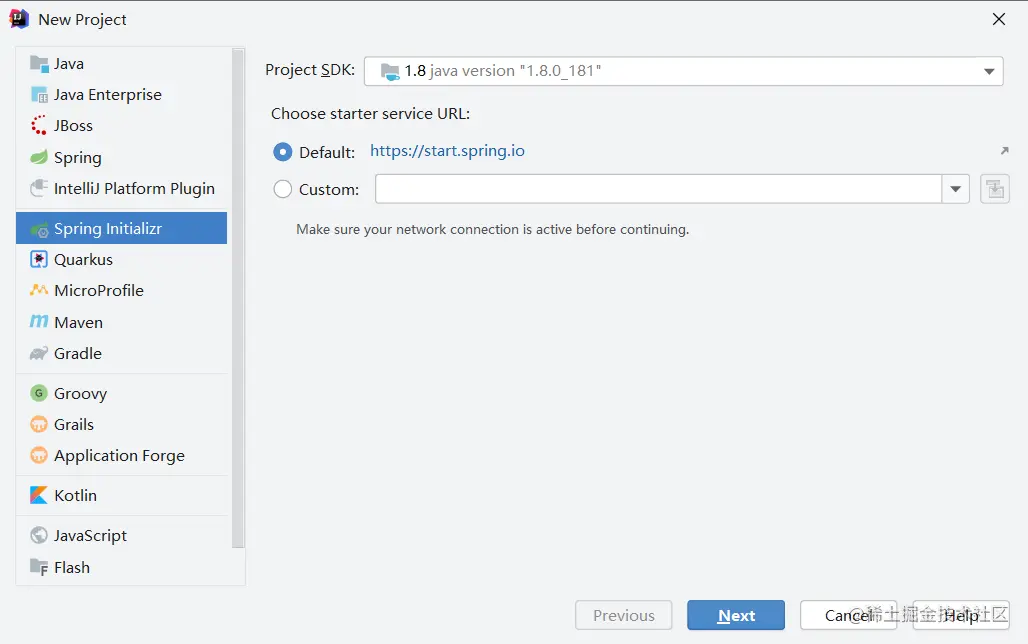Select the Grails orange icon
Screen dimensions: 1028x644
tap(39, 424)
